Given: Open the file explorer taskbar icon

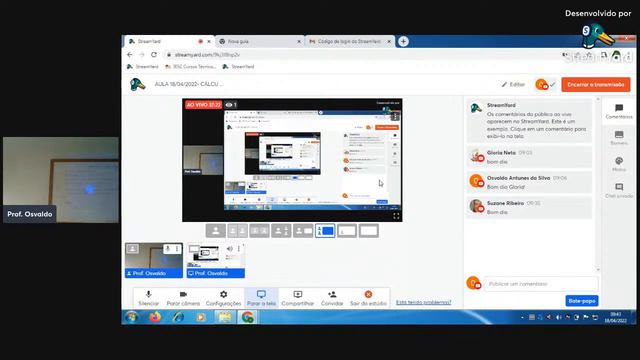Looking at the screenshot, I should [224, 317].
